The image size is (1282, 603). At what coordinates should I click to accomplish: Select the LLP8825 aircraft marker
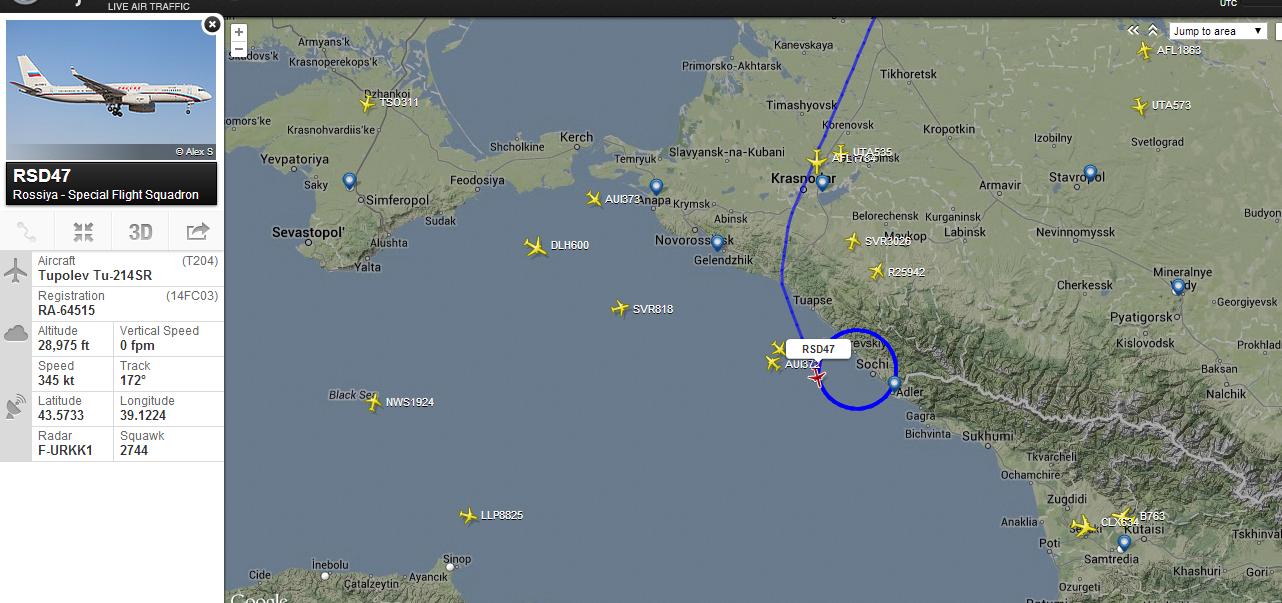[468, 516]
